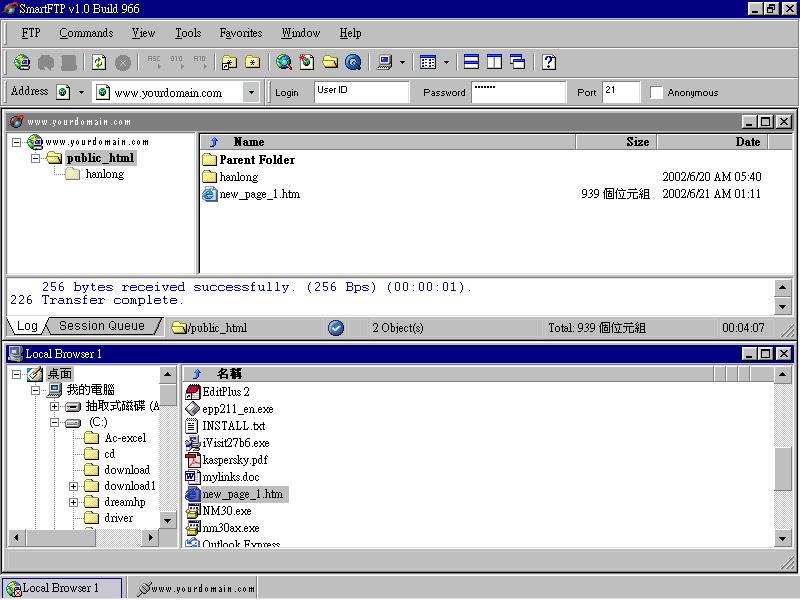Click the Port number field
The height and width of the screenshot is (600, 800).
point(621,92)
